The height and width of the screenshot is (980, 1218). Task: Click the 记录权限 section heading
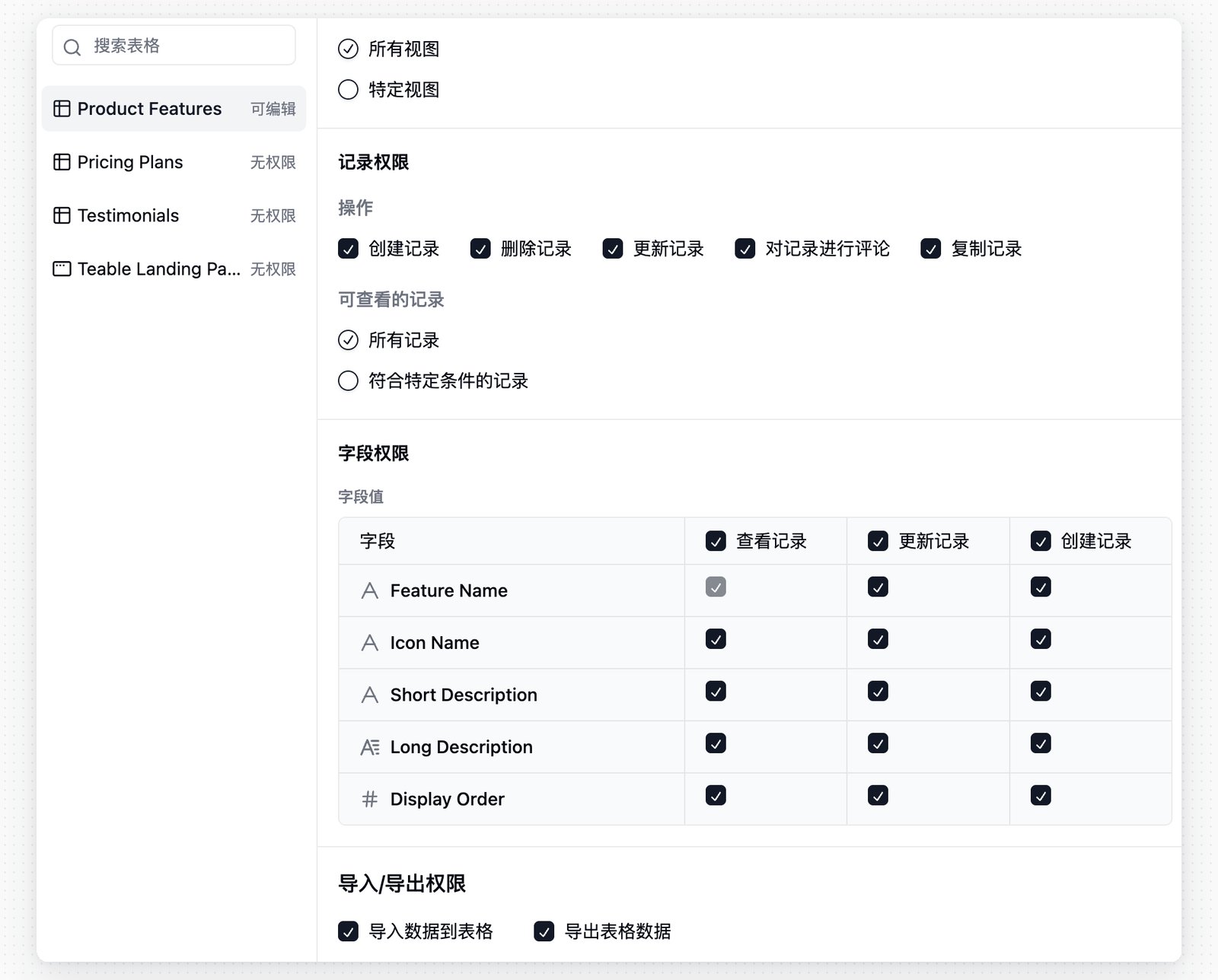(374, 162)
